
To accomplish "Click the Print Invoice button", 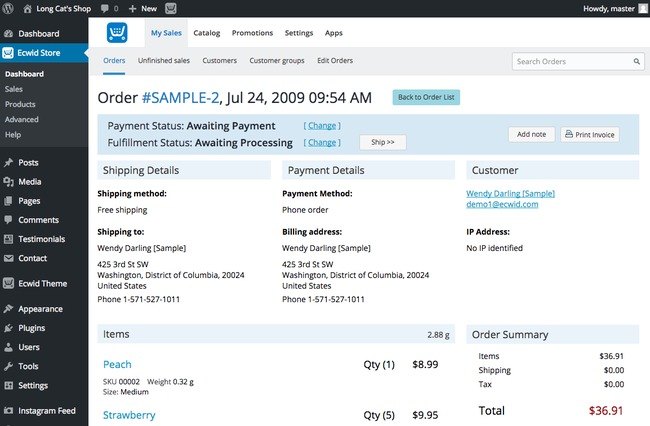I will tap(590, 134).
